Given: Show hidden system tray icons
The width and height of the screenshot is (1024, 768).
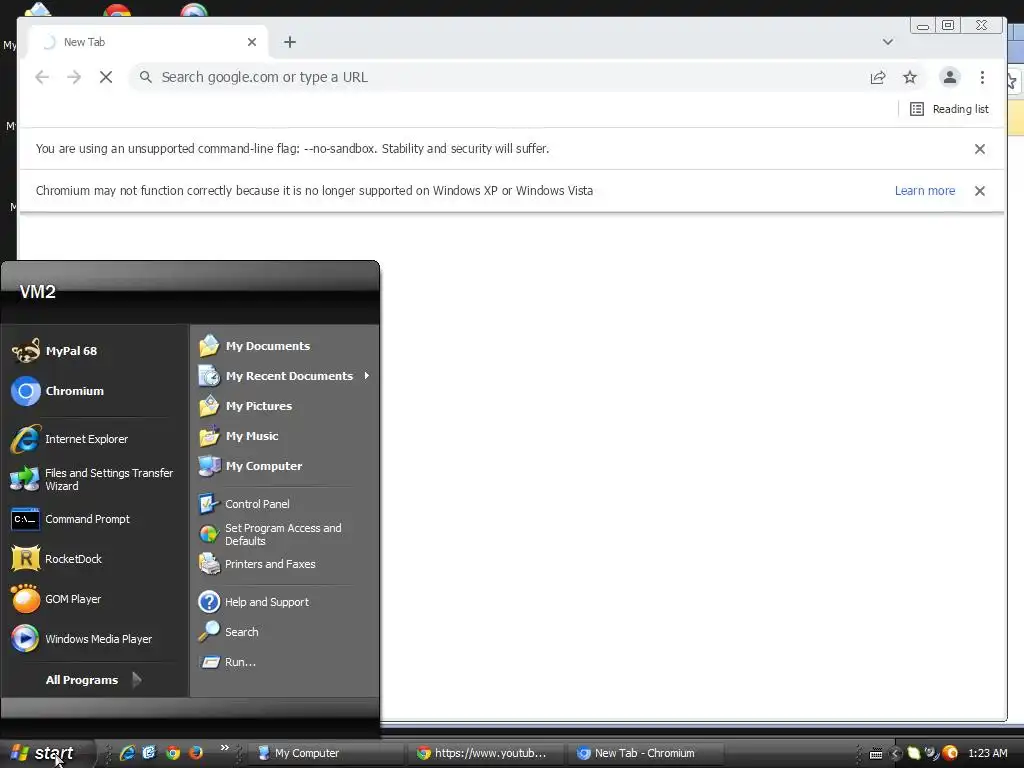Looking at the screenshot, I should [895, 753].
